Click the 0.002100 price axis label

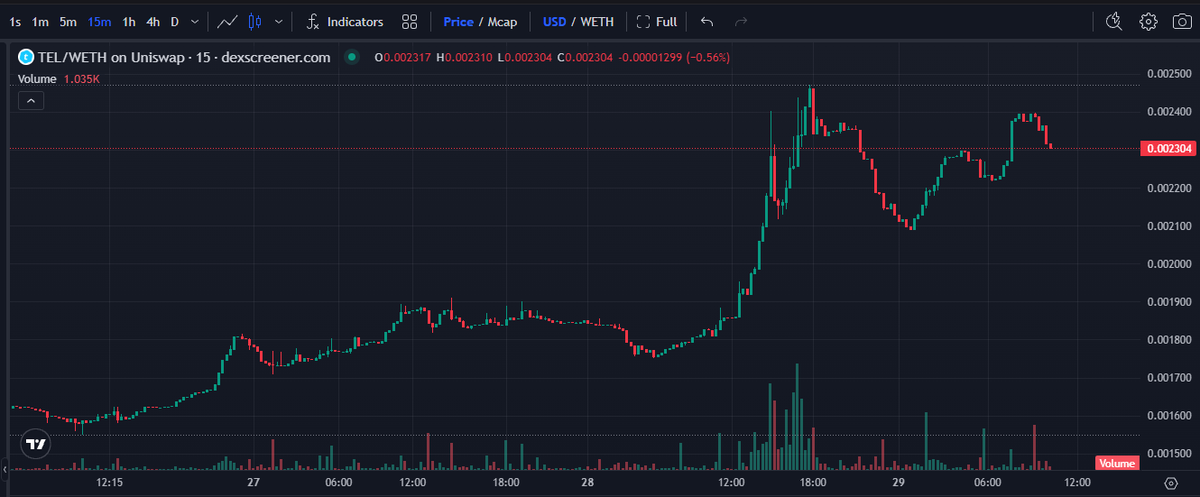pyautogui.click(x=1168, y=226)
